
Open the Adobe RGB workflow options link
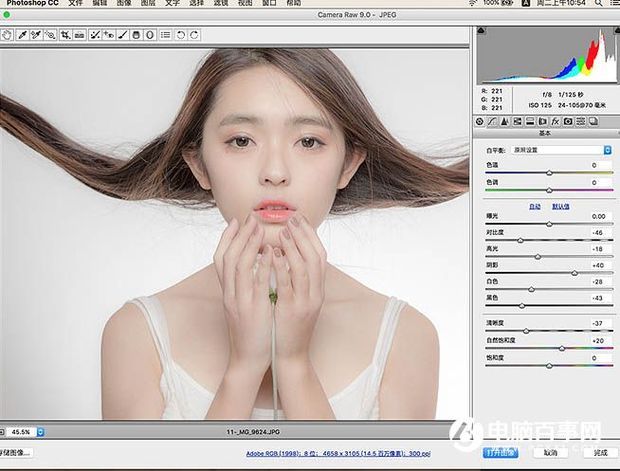coord(338,454)
